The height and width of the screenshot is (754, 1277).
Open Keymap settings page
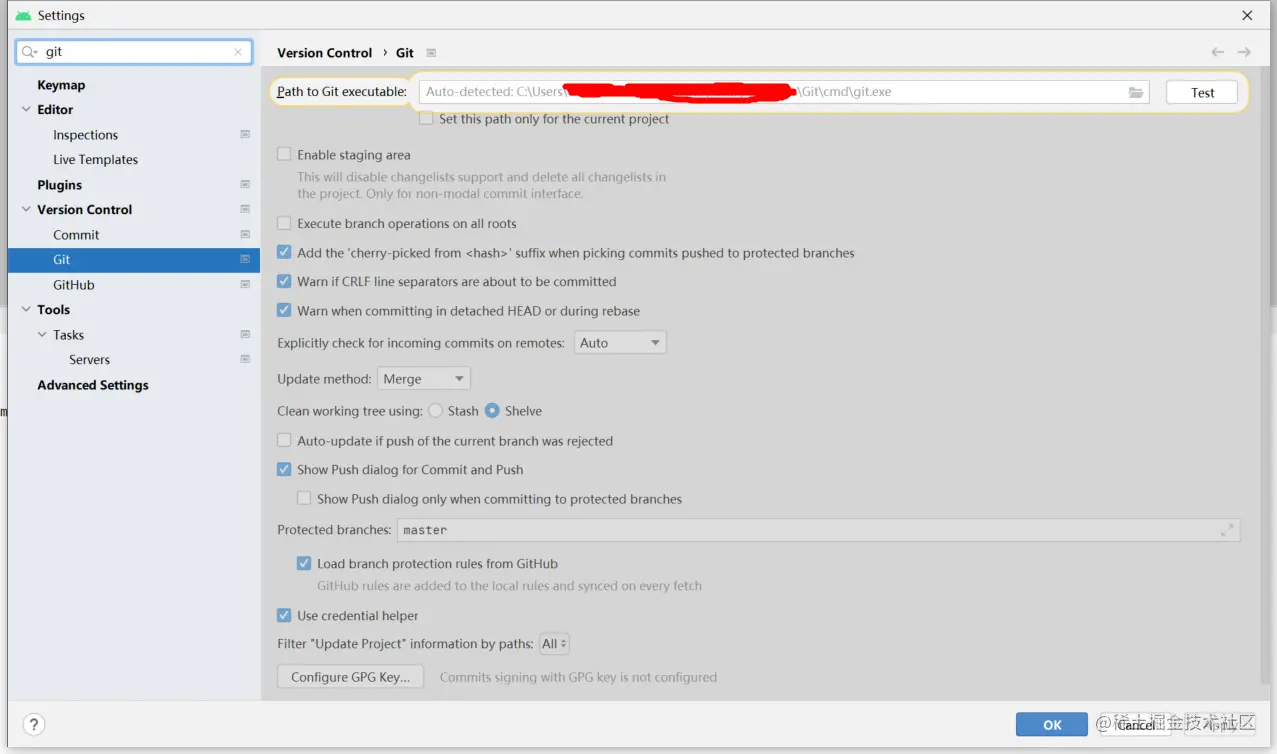(x=61, y=85)
